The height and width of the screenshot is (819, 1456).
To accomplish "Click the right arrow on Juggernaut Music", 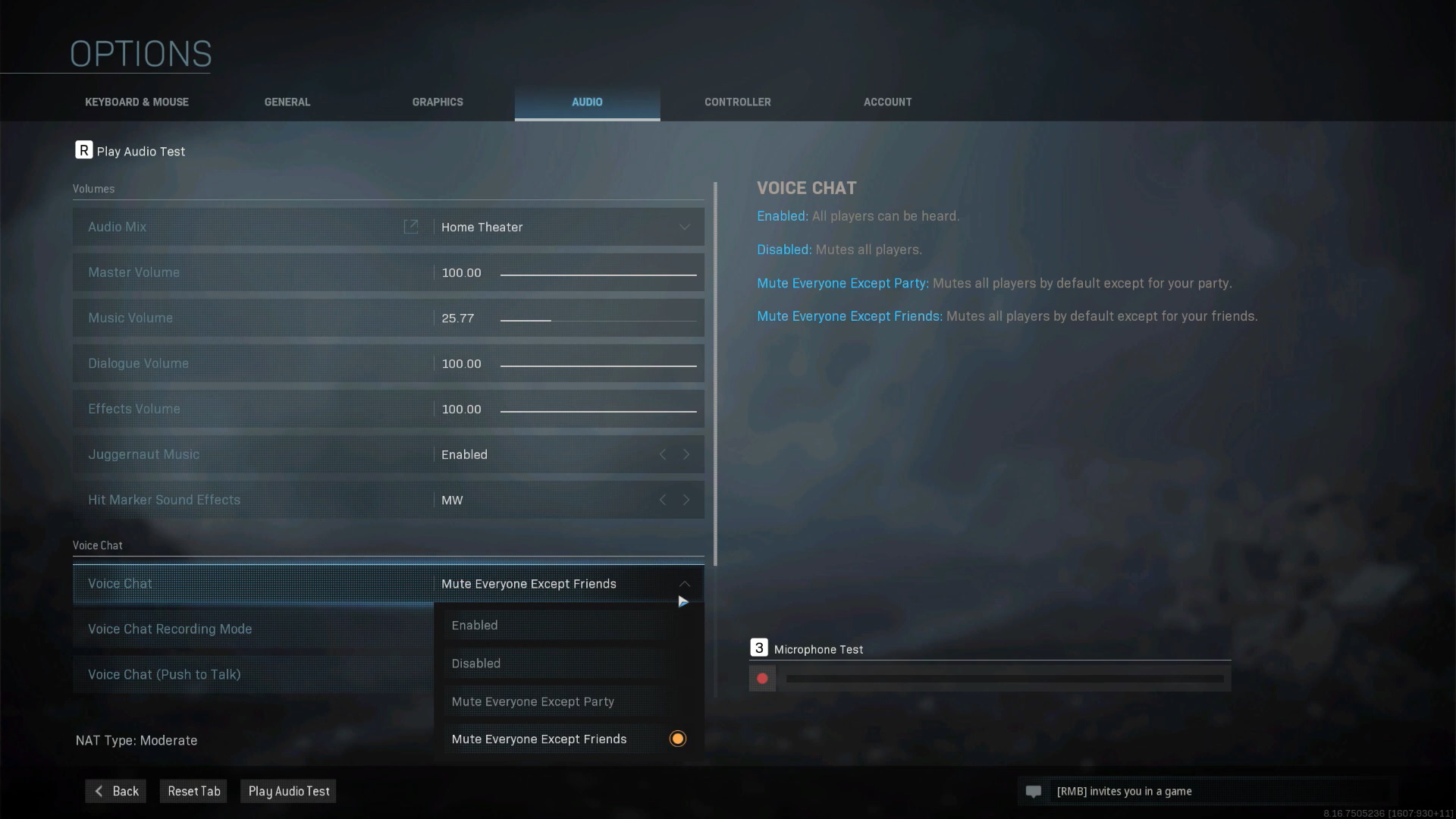I will click(x=685, y=454).
